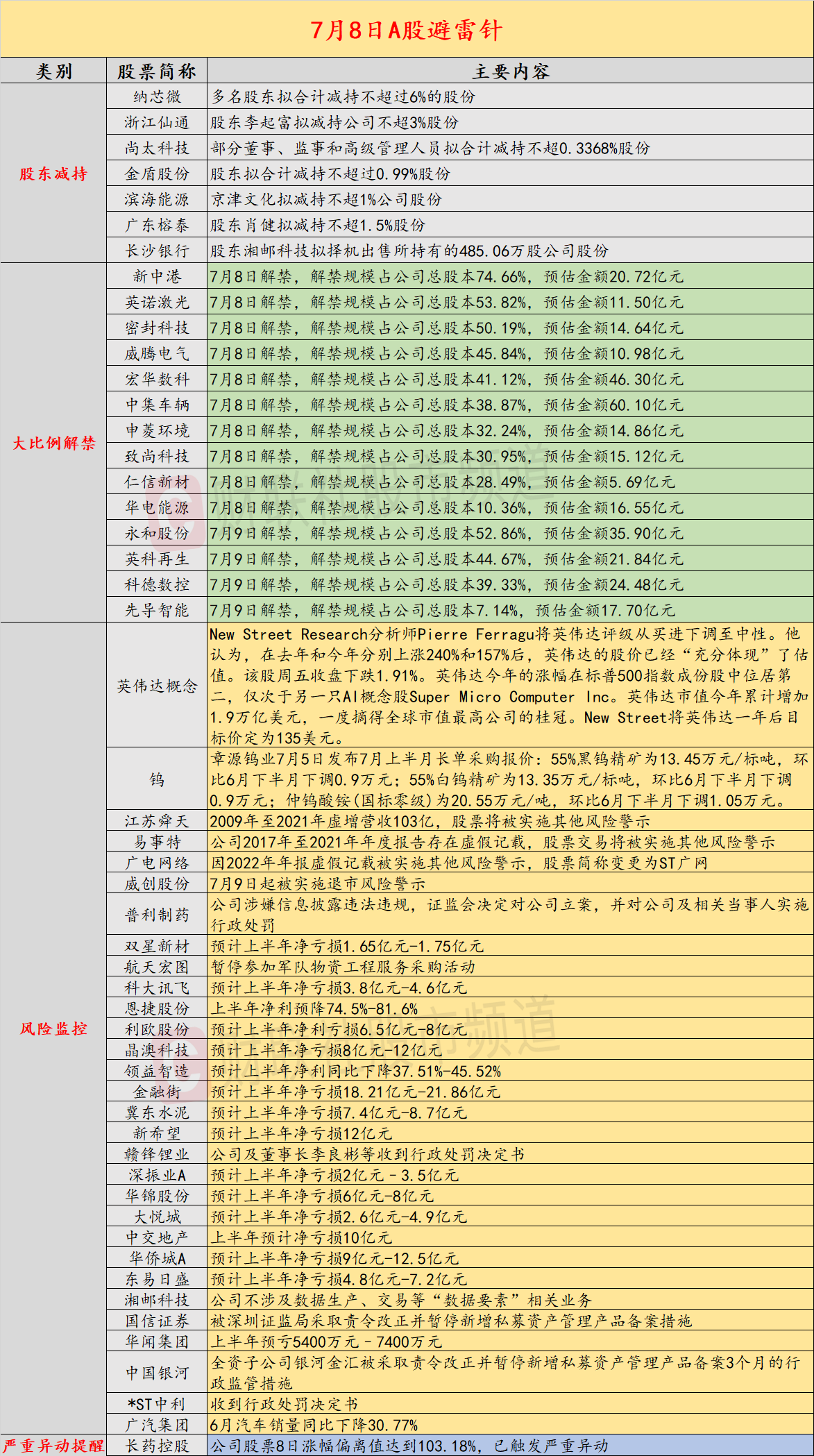Choose the 湘邮科技 name cell
Viewport: 814px width, 1456px height.
(157, 1300)
